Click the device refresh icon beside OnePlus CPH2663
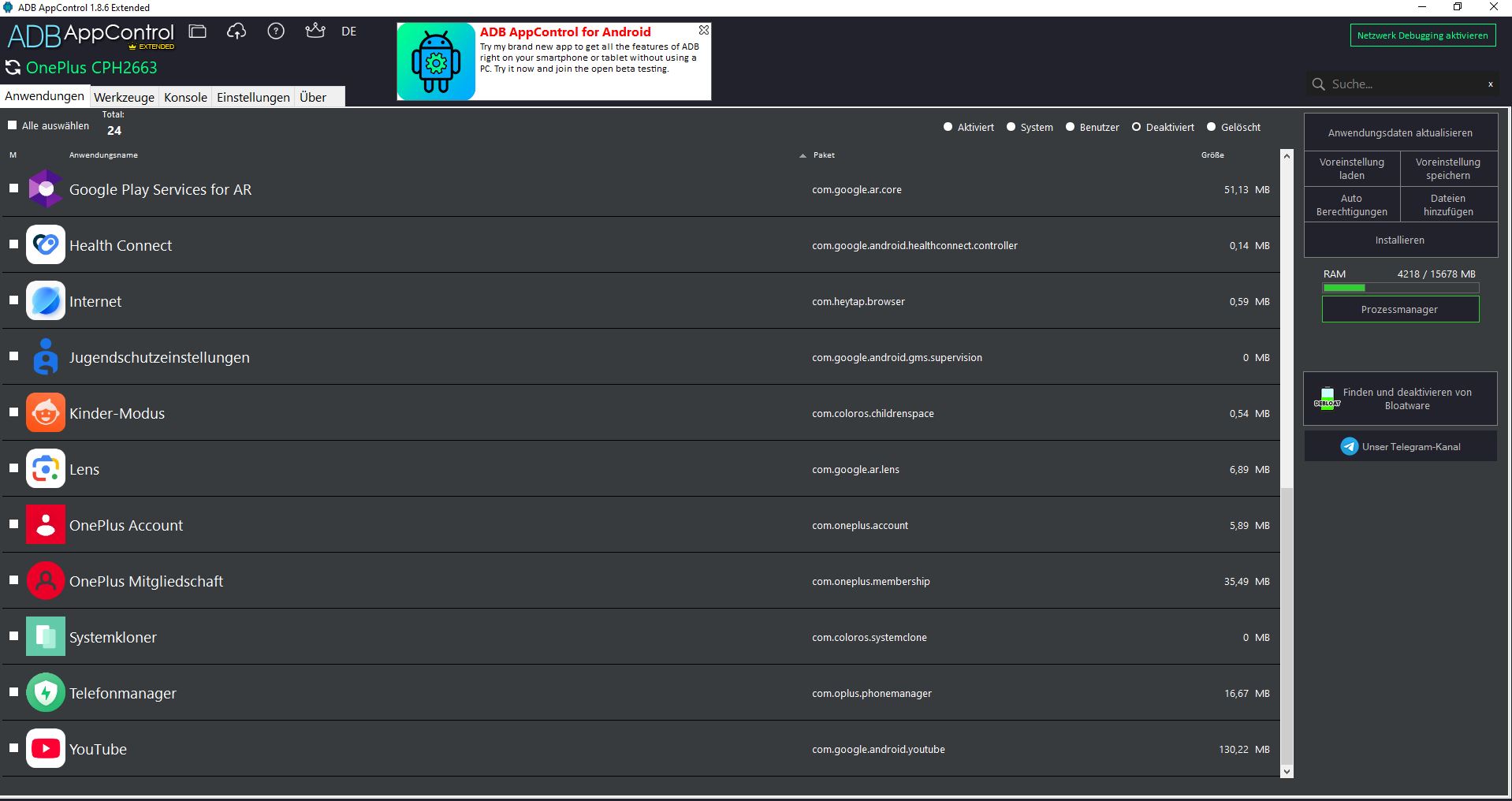 tap(13, 68)
